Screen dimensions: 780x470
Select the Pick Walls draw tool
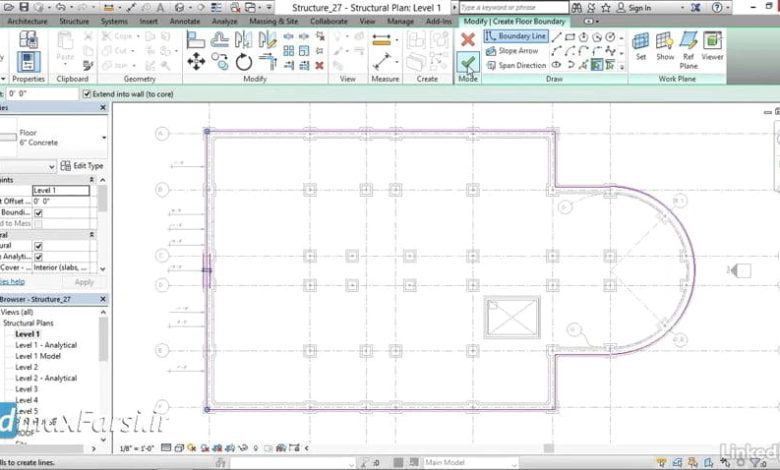tap(597, 65)
